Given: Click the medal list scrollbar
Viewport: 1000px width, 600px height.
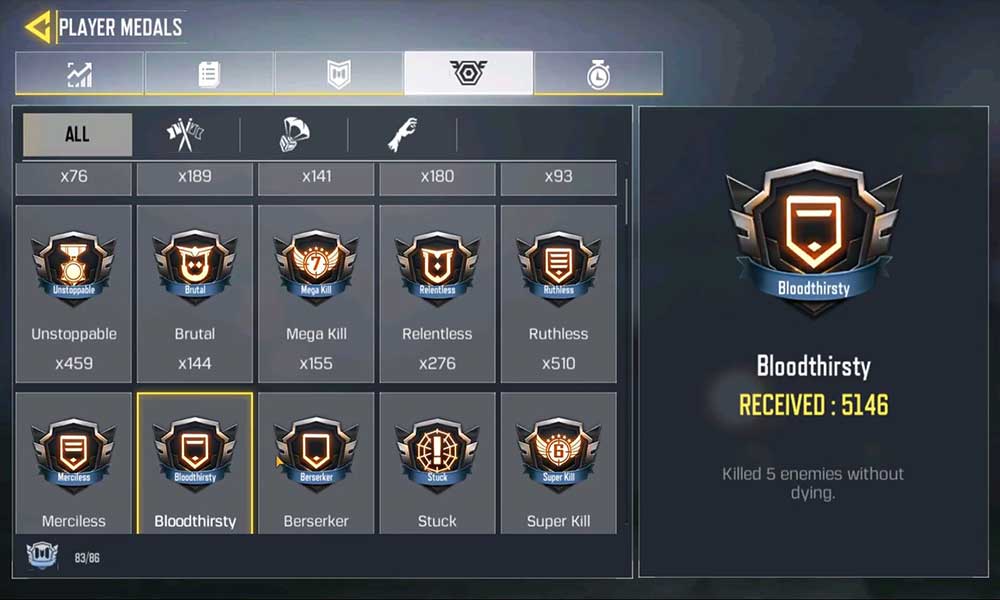Looking at the screenshot, I should click(626, 201).
